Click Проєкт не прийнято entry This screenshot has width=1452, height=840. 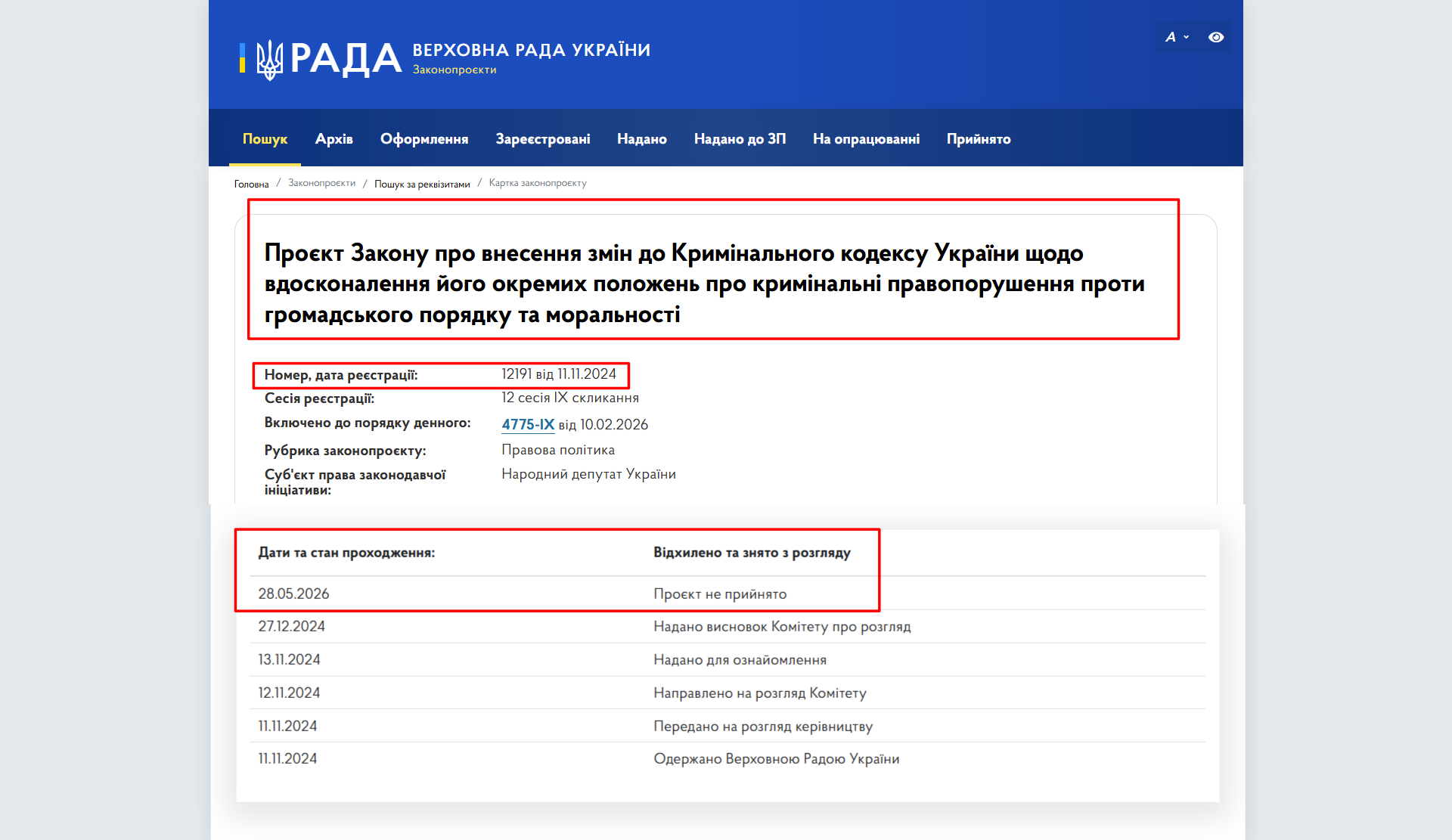tap(720, 594)
